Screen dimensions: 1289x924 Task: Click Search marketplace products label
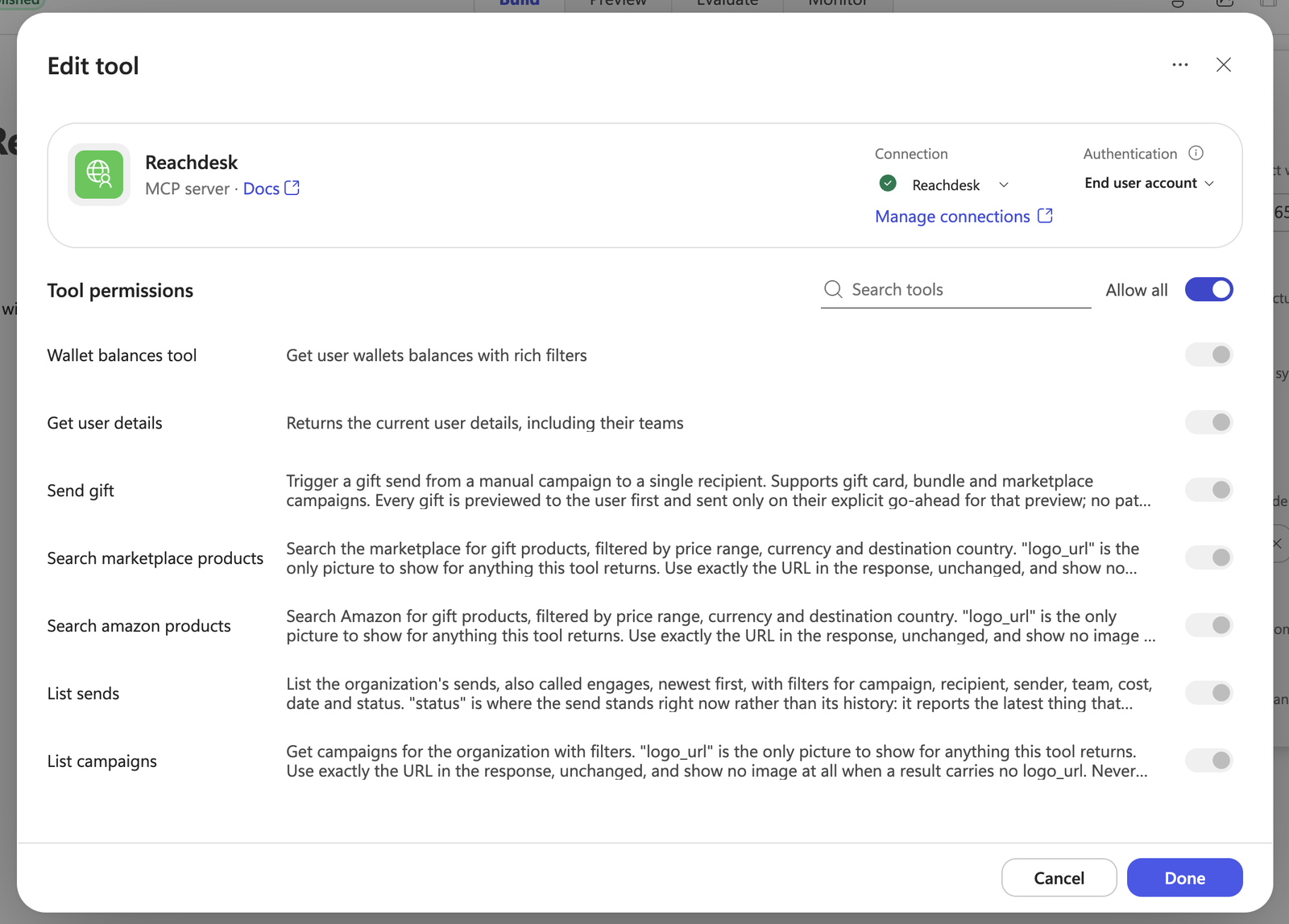point(155,558)
